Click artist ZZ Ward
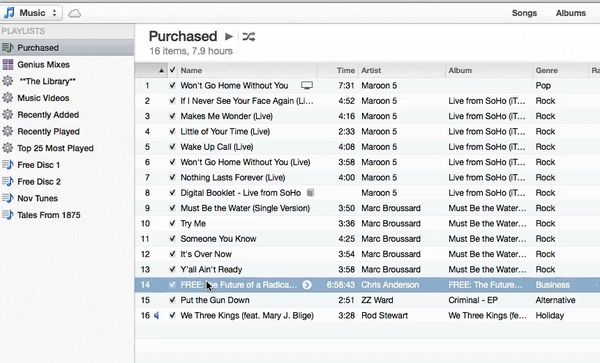 [x=377, y=300]
